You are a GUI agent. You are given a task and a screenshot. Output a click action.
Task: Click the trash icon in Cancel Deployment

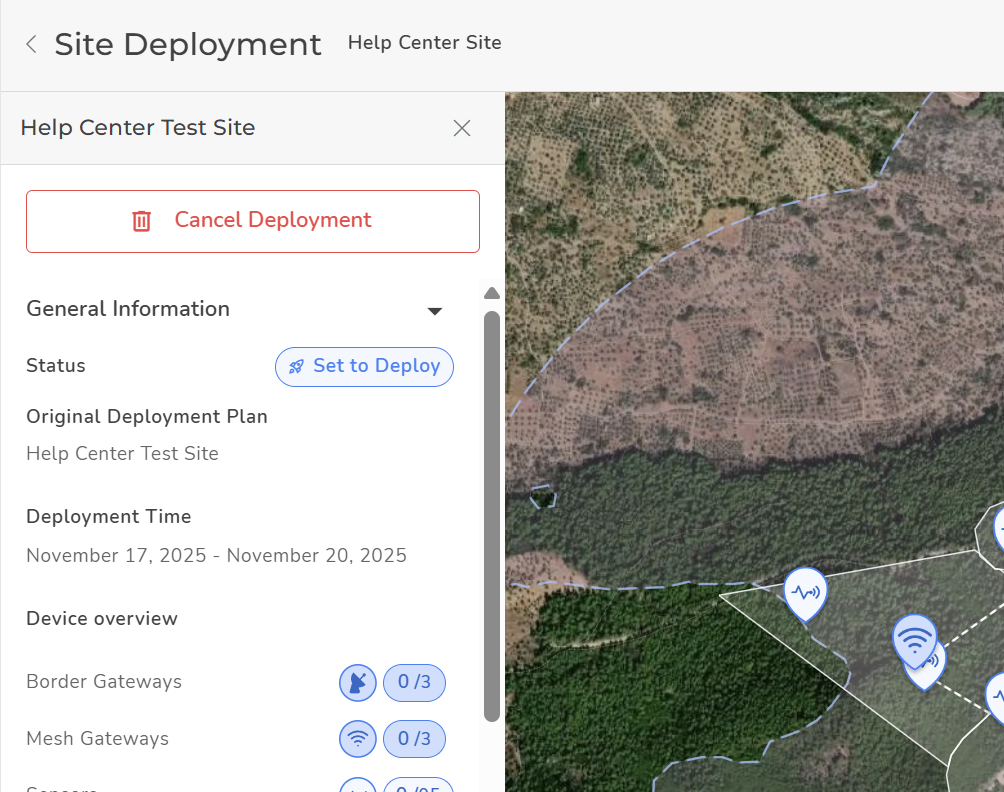[x=142, y=221]
